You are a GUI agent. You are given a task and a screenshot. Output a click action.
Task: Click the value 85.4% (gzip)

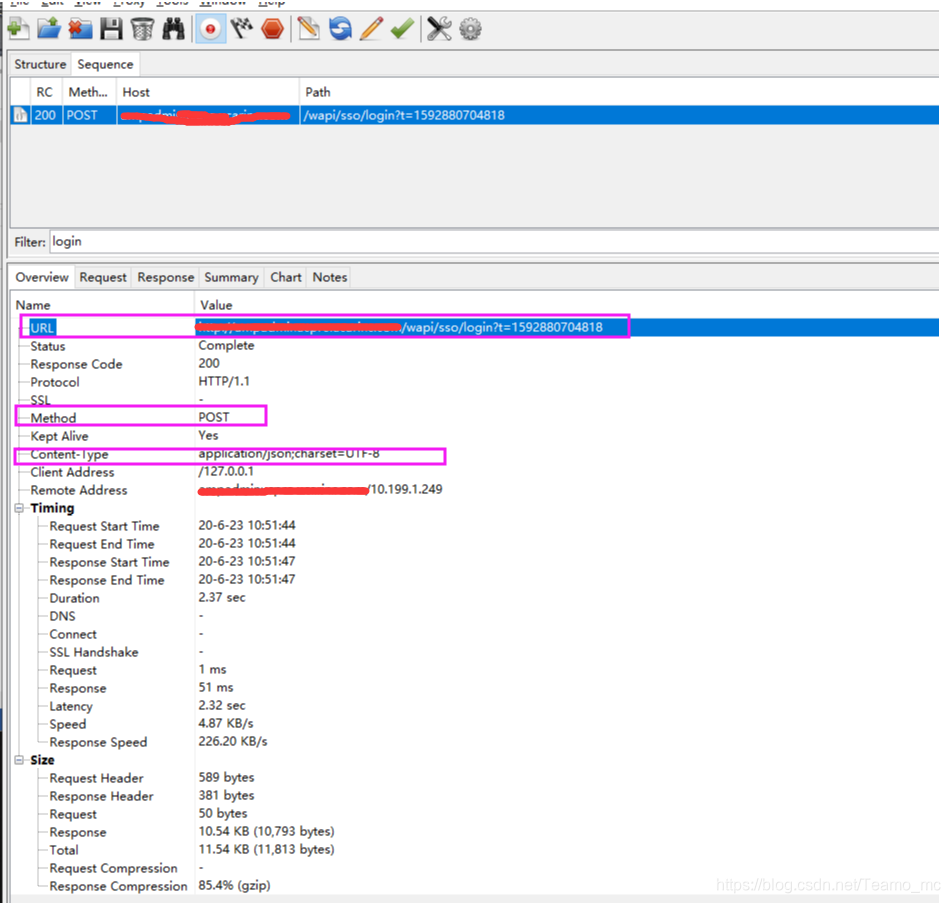234,885
